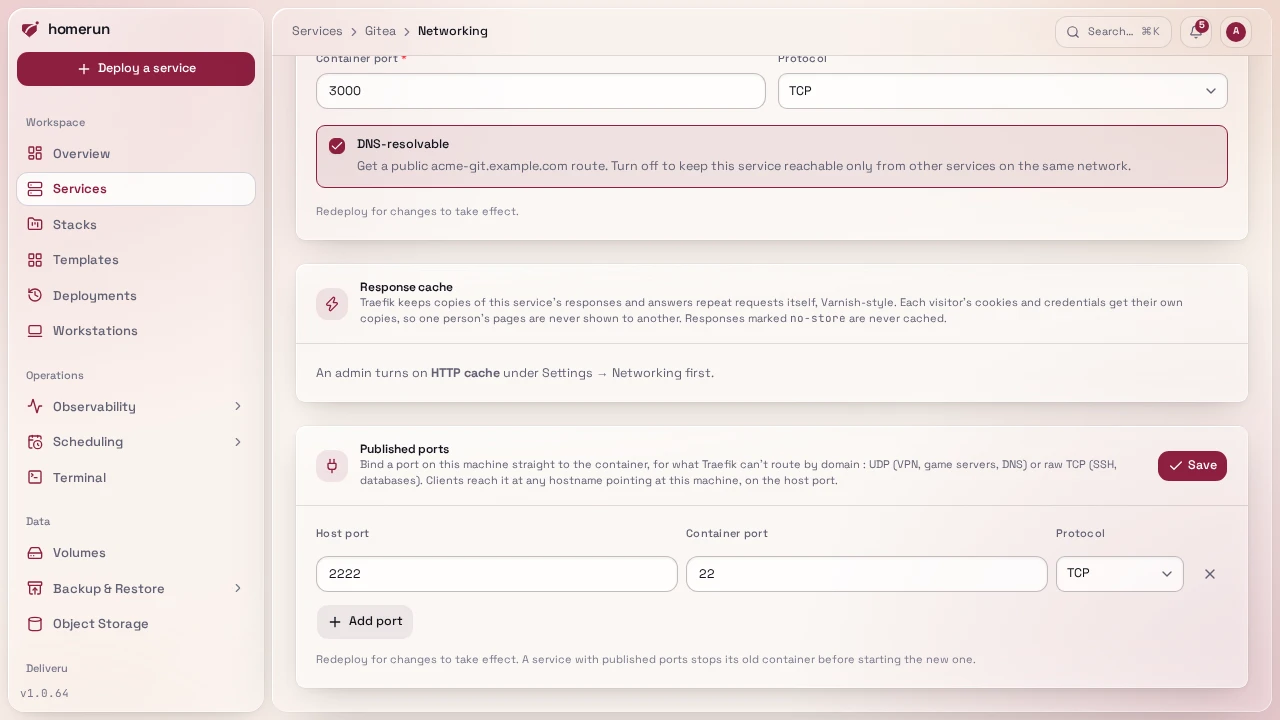
Task: Select Services in the sidebar
Action: 136,189
